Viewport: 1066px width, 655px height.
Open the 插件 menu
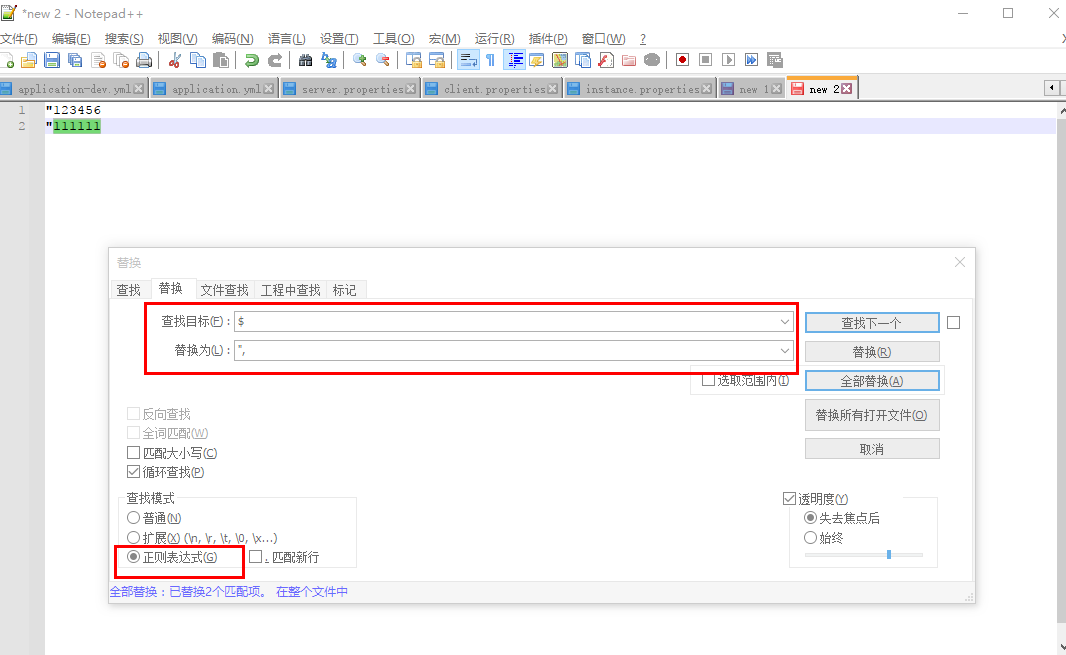tap(548, 39)
